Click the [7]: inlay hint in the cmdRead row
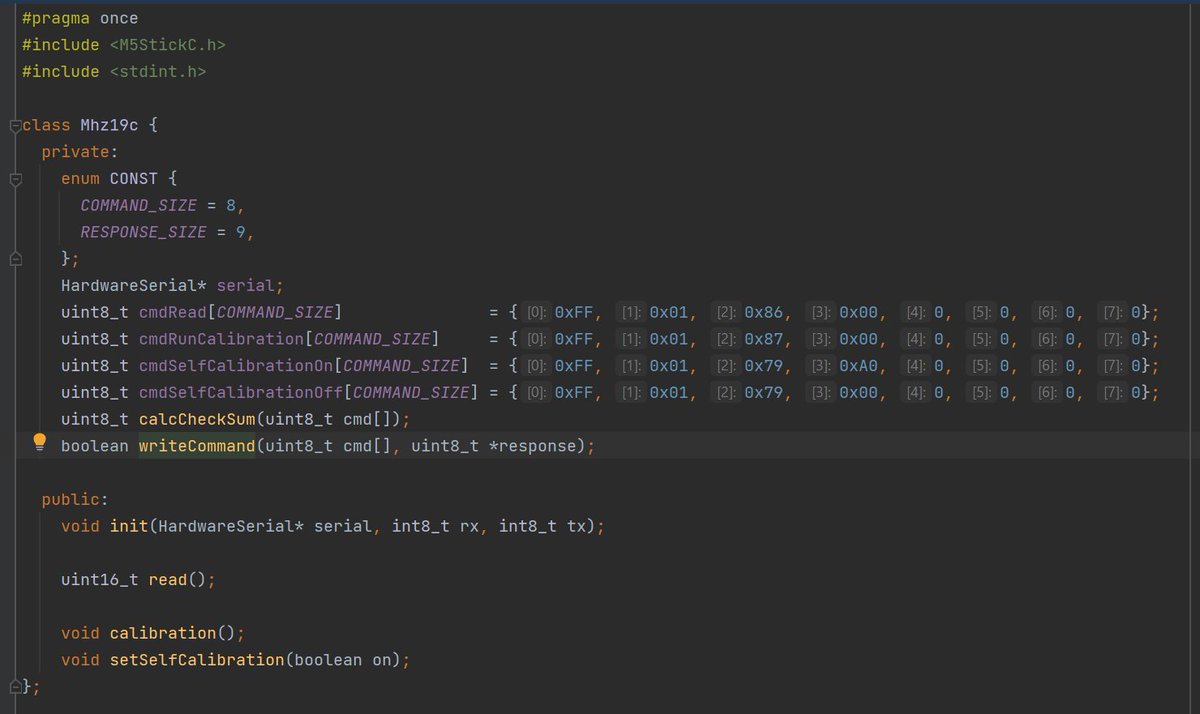 1112,313
